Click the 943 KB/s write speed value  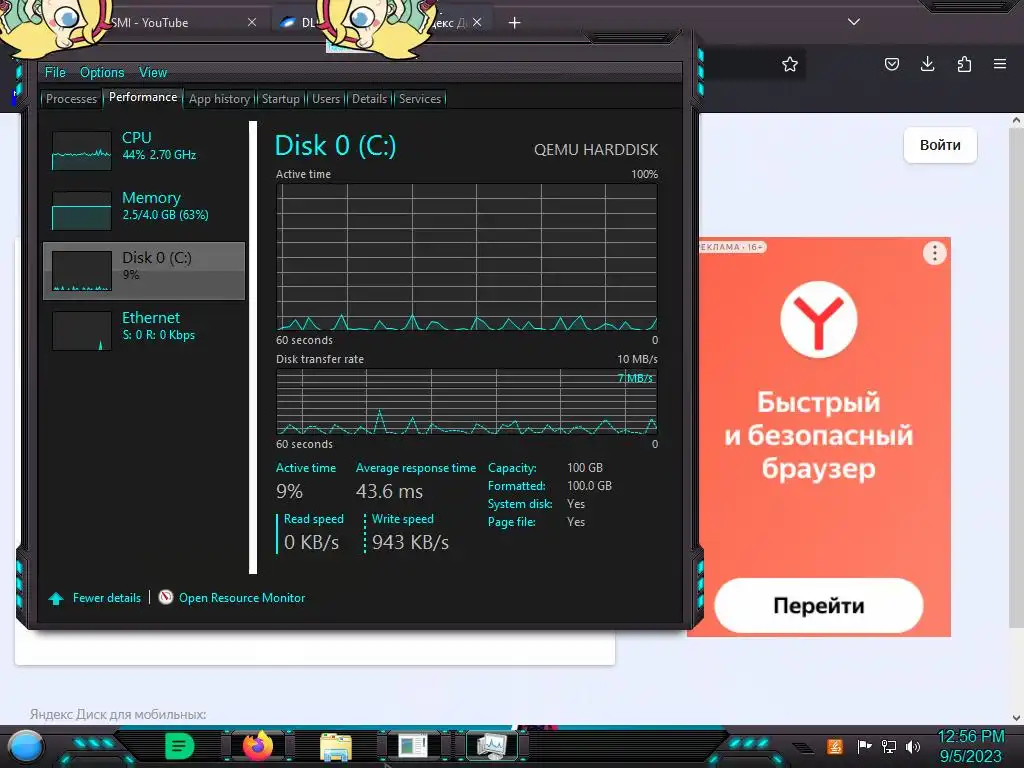coord(410,542)
